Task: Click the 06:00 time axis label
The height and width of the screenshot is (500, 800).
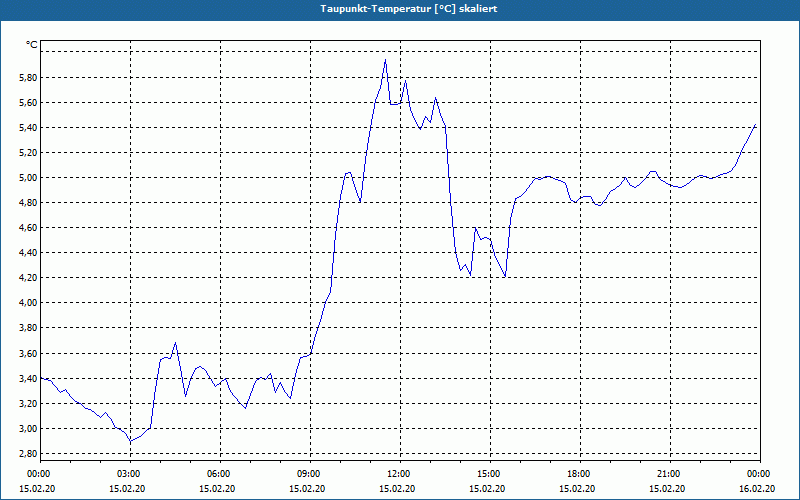Action: coord(220,474)
